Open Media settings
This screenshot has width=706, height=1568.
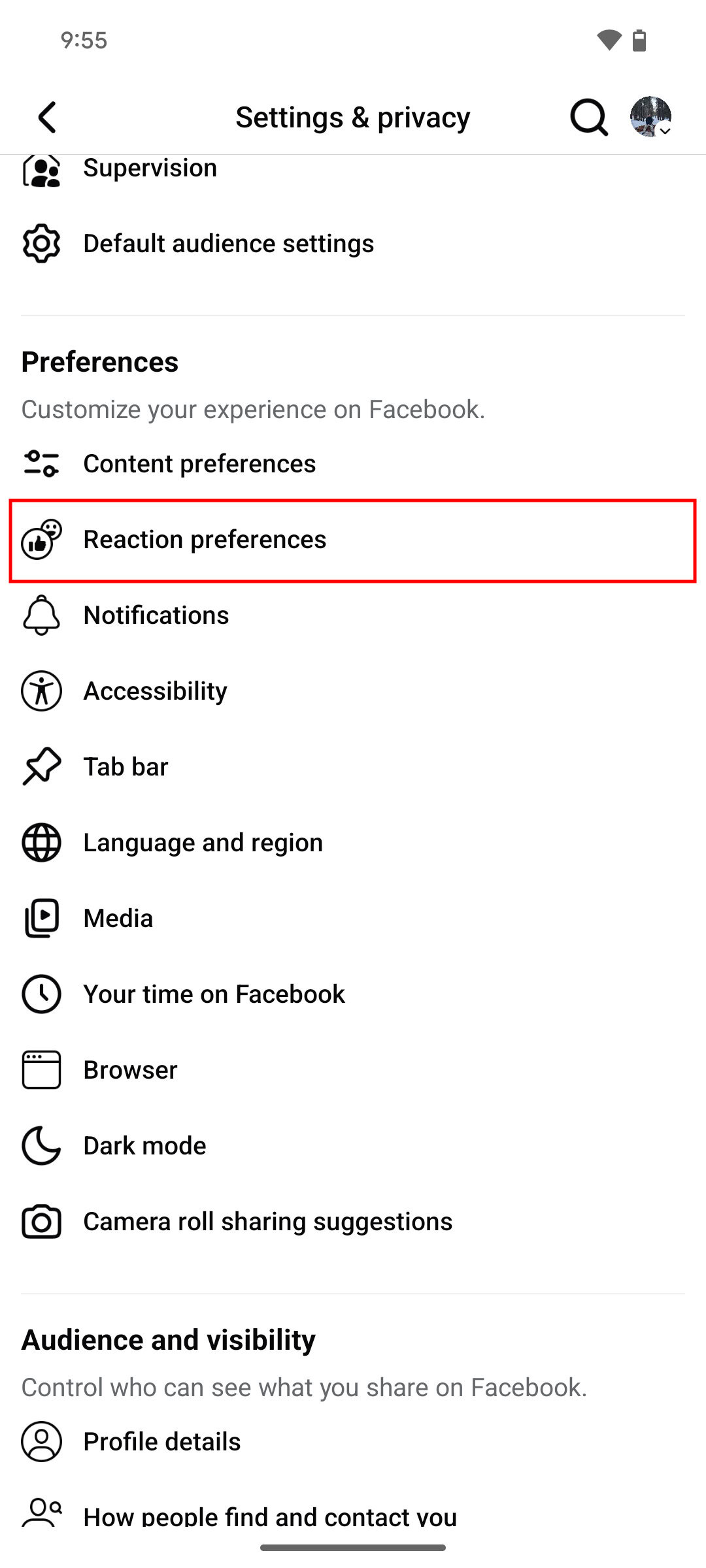118,919
